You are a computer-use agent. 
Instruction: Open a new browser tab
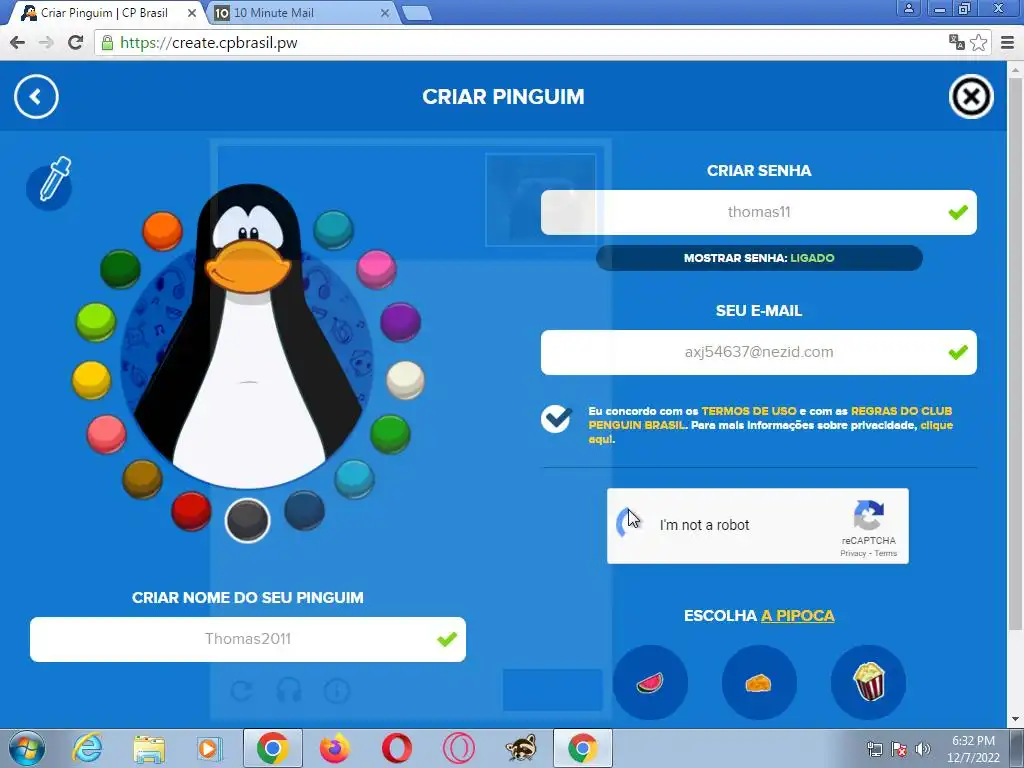coord(416,13)
